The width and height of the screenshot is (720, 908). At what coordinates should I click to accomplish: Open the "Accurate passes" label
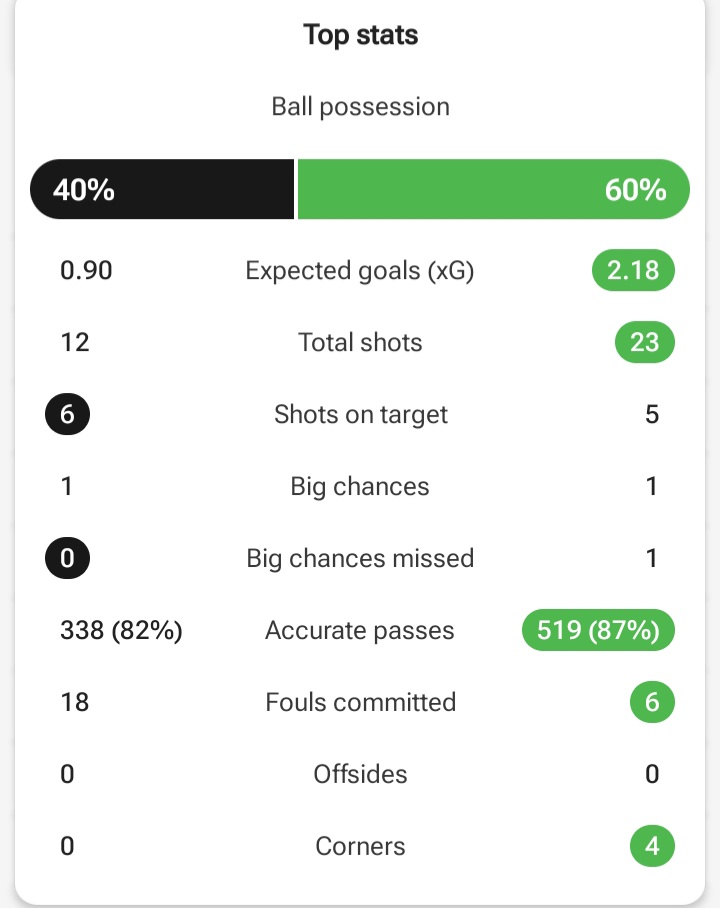tap(360, 631)
